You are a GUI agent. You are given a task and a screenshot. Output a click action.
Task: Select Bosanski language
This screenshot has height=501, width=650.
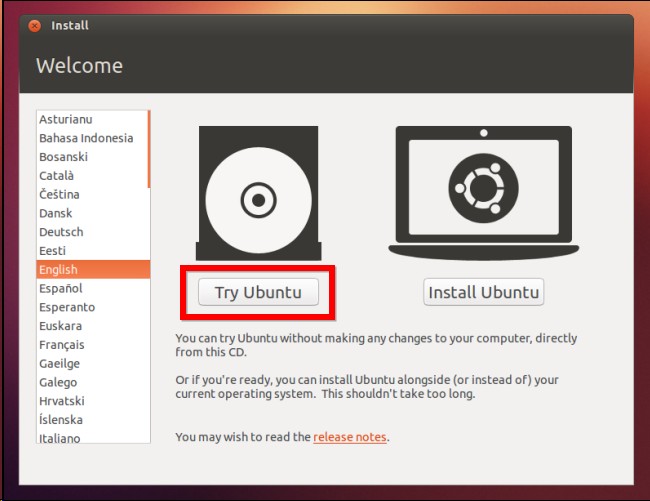(92, 157)
